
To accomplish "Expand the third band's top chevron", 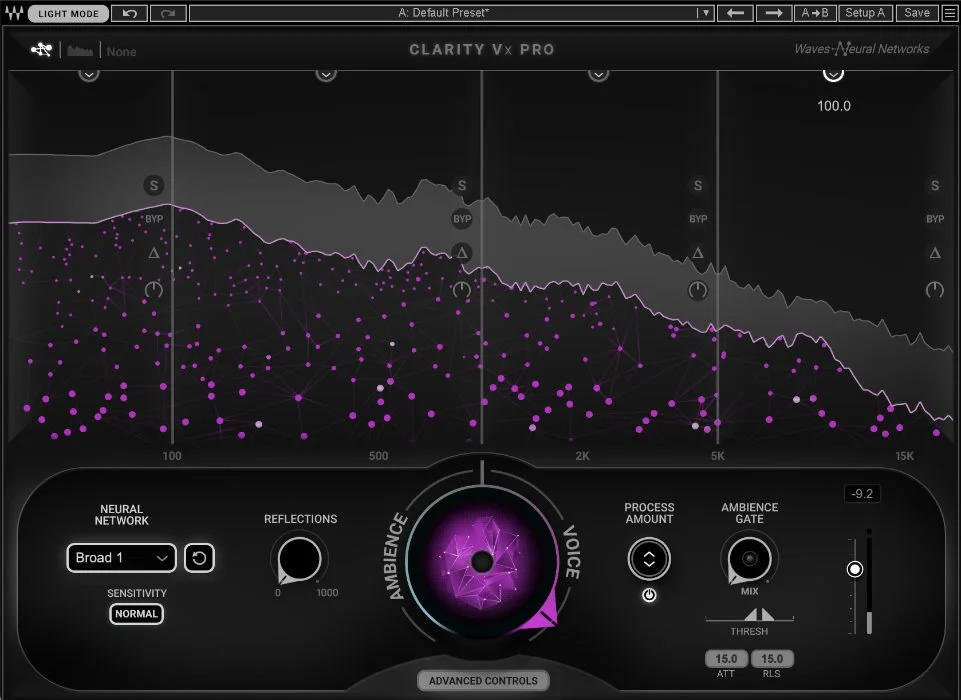I will [598, 74].
